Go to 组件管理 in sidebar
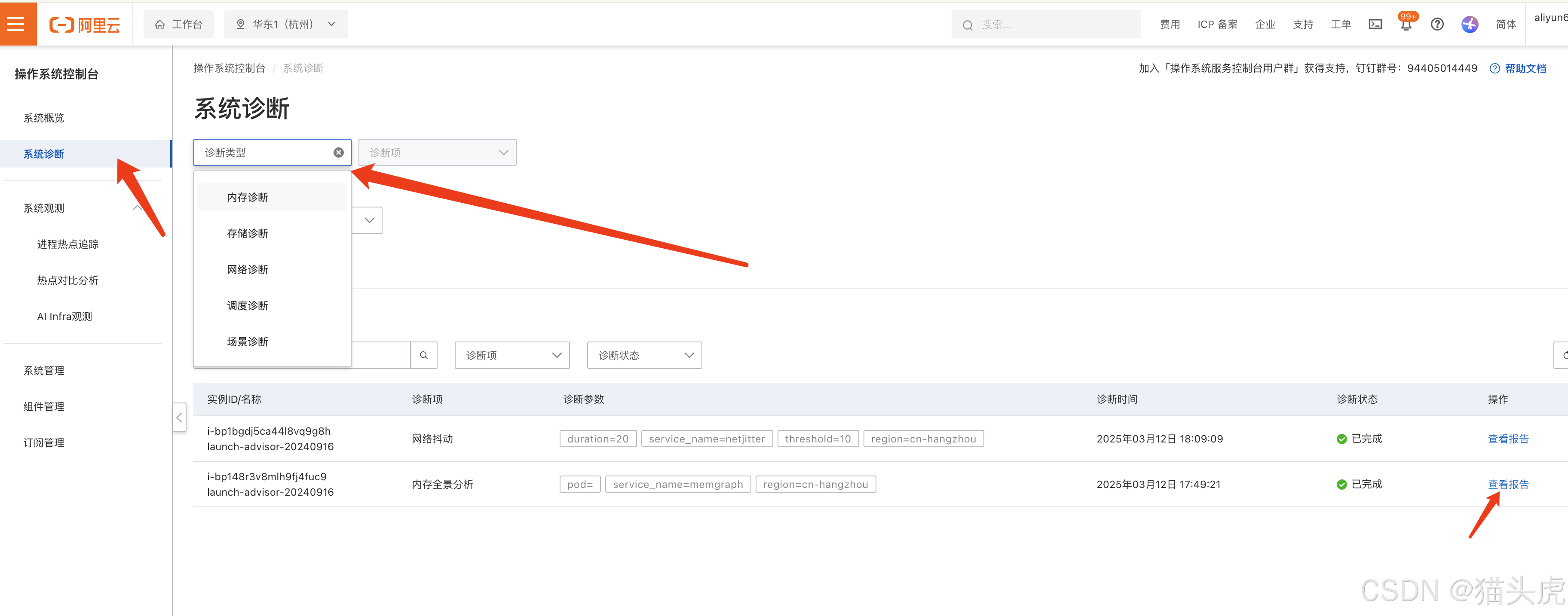 pos(44,406)
